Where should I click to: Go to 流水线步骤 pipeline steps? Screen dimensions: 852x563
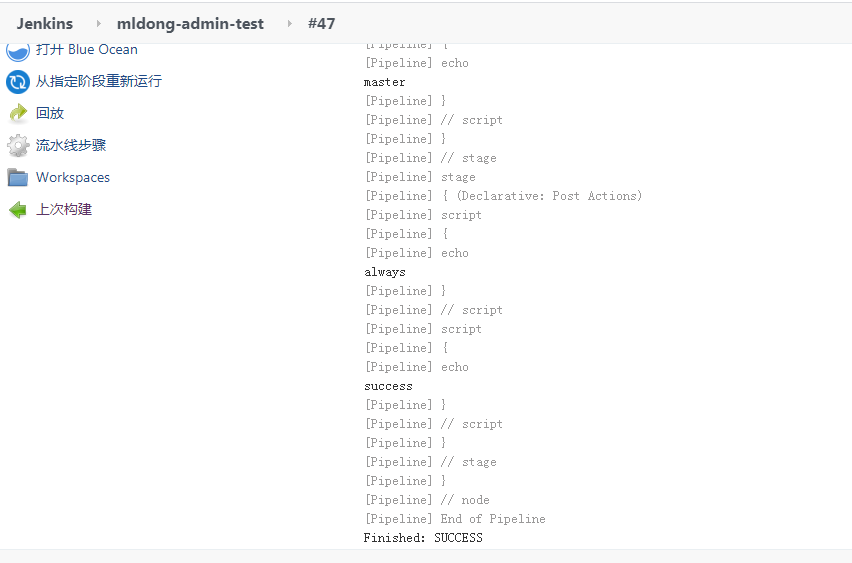[x=71, y=146]
